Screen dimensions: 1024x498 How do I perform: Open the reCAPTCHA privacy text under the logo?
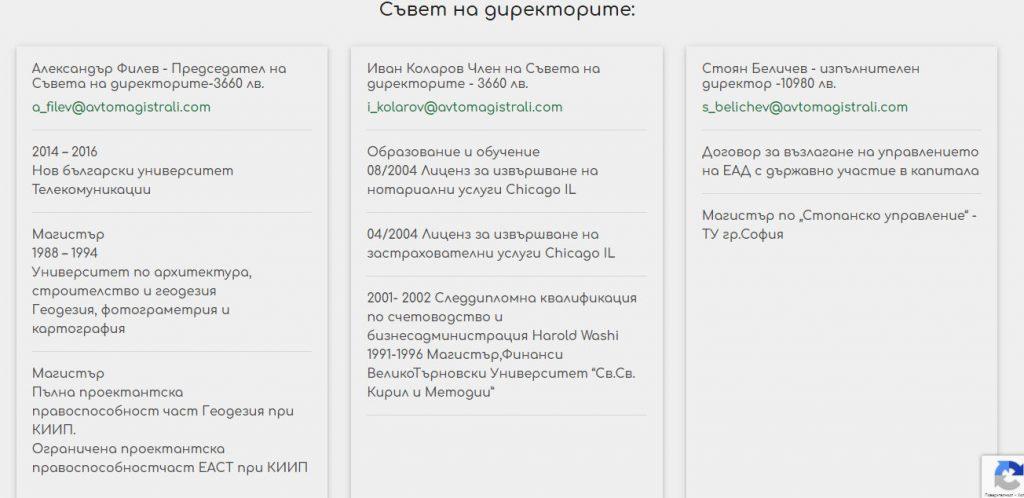1001,493
